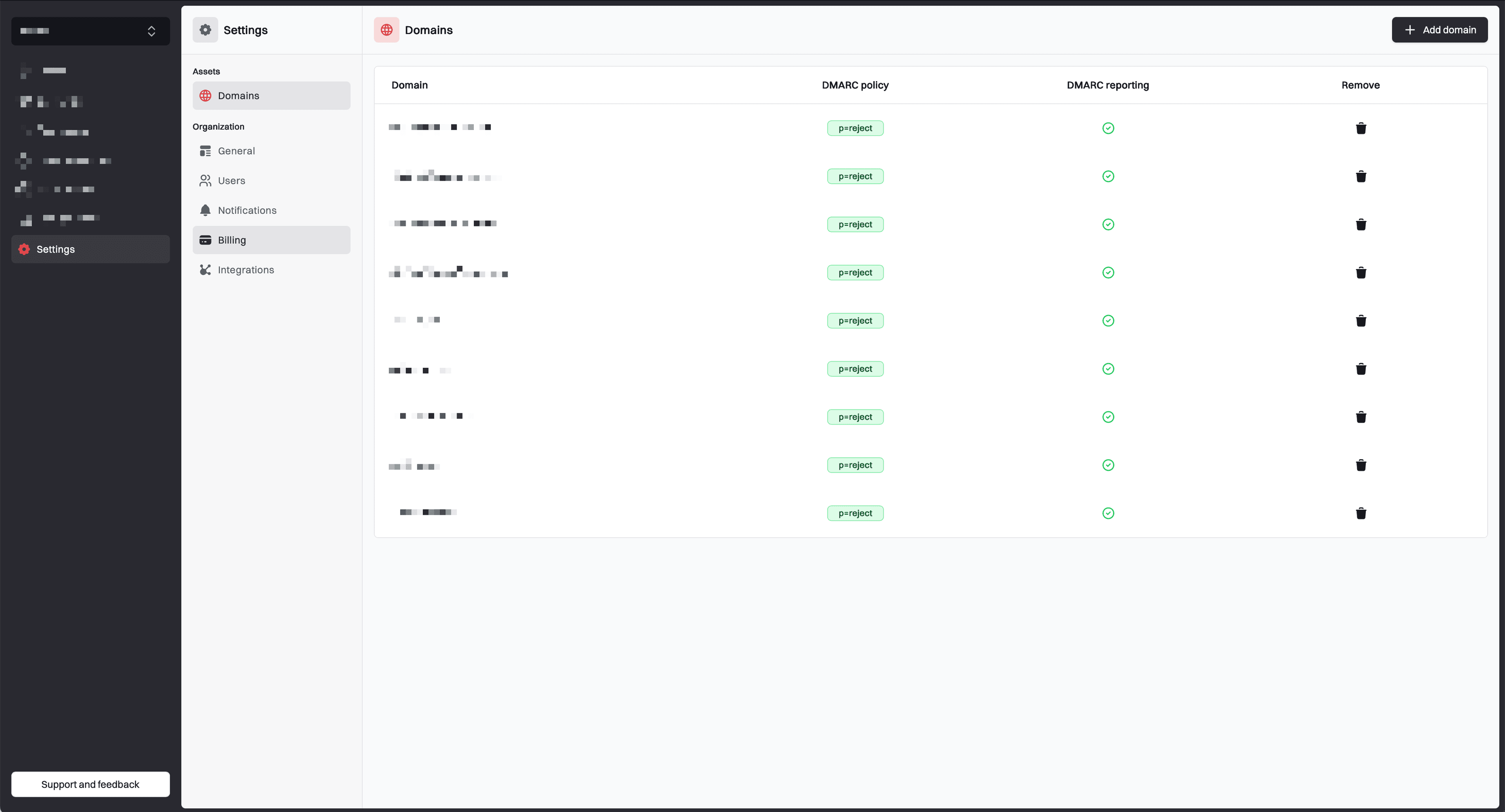Select Settings in the dark sidebar
Image resolution: width=1505 pixels, height=812 pixels.
tap(91, 249)
